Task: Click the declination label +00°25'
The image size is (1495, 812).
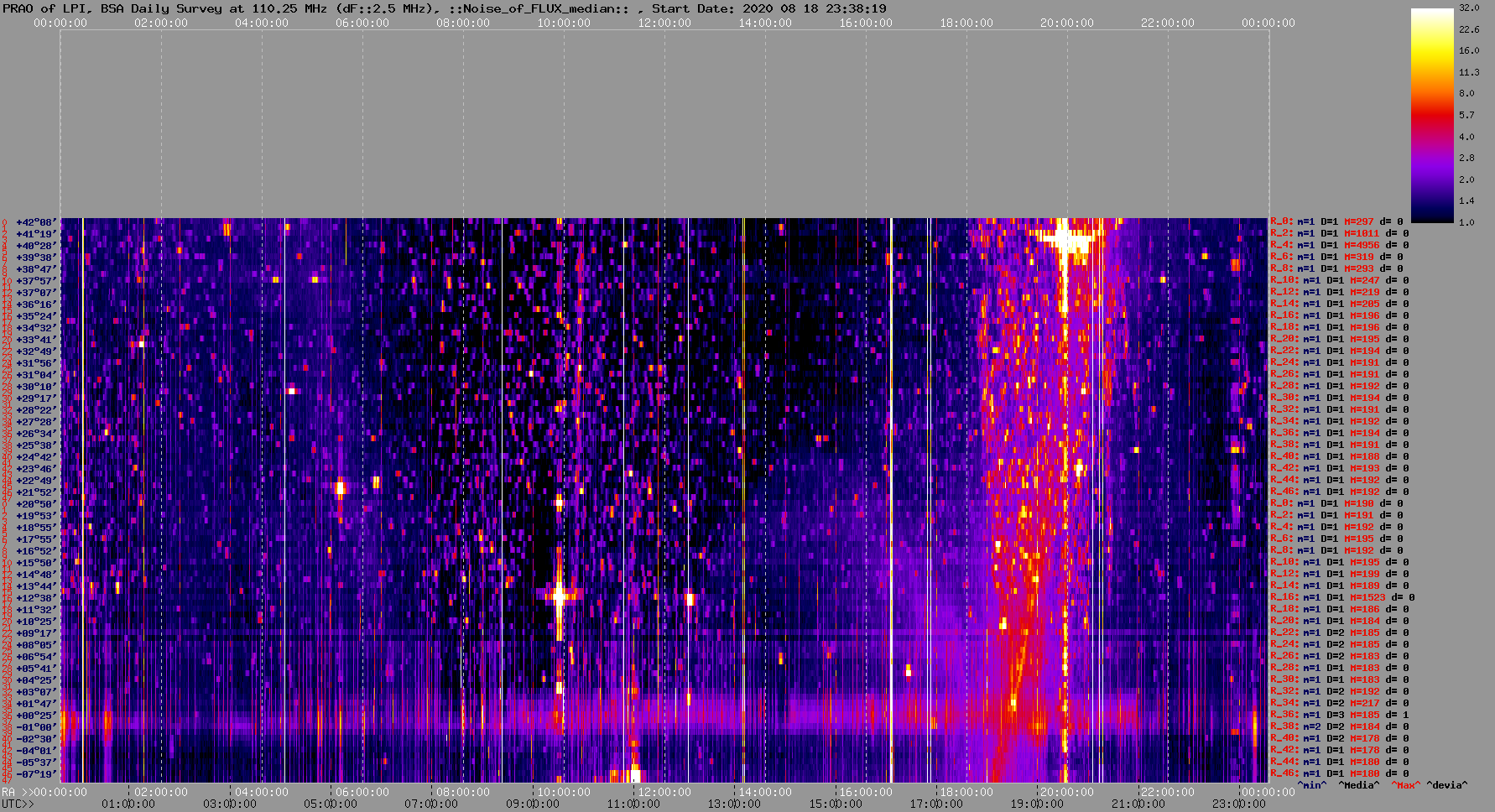Action: click(36, 716)
